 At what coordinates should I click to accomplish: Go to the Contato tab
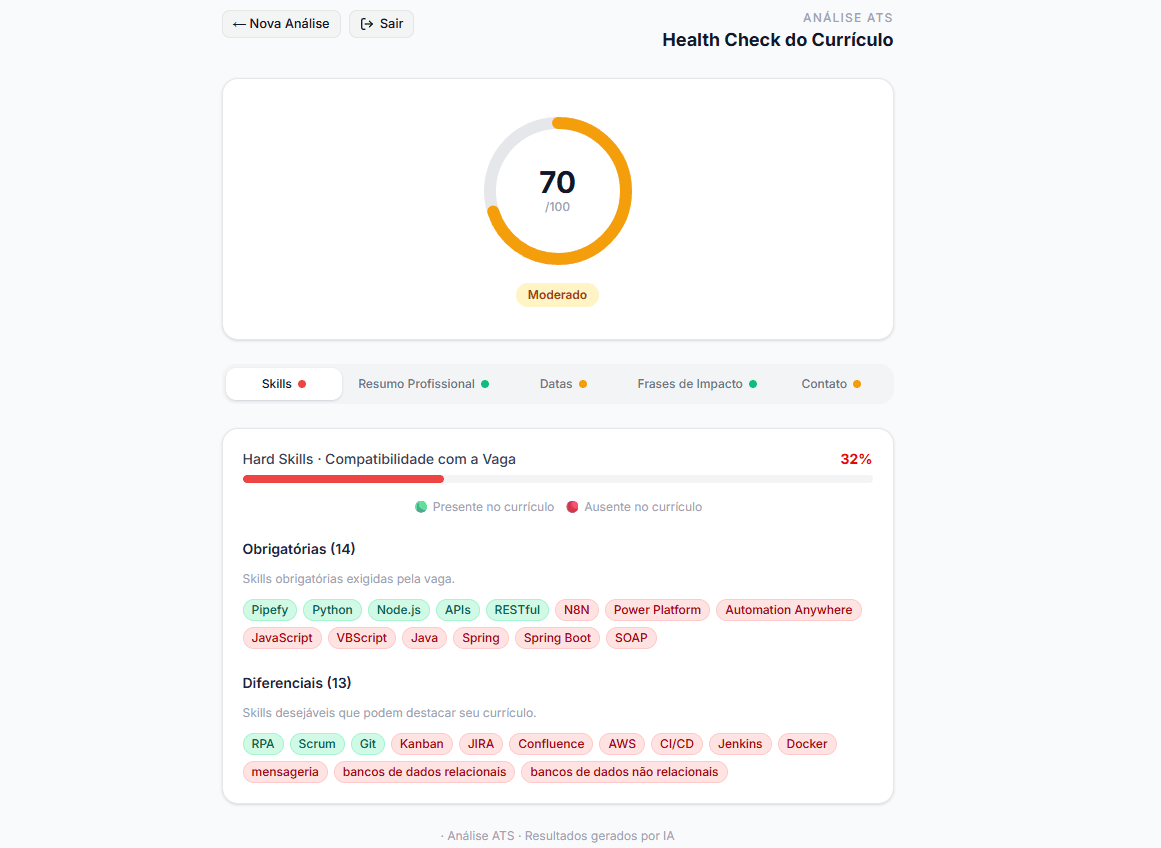tap(831, 384)
